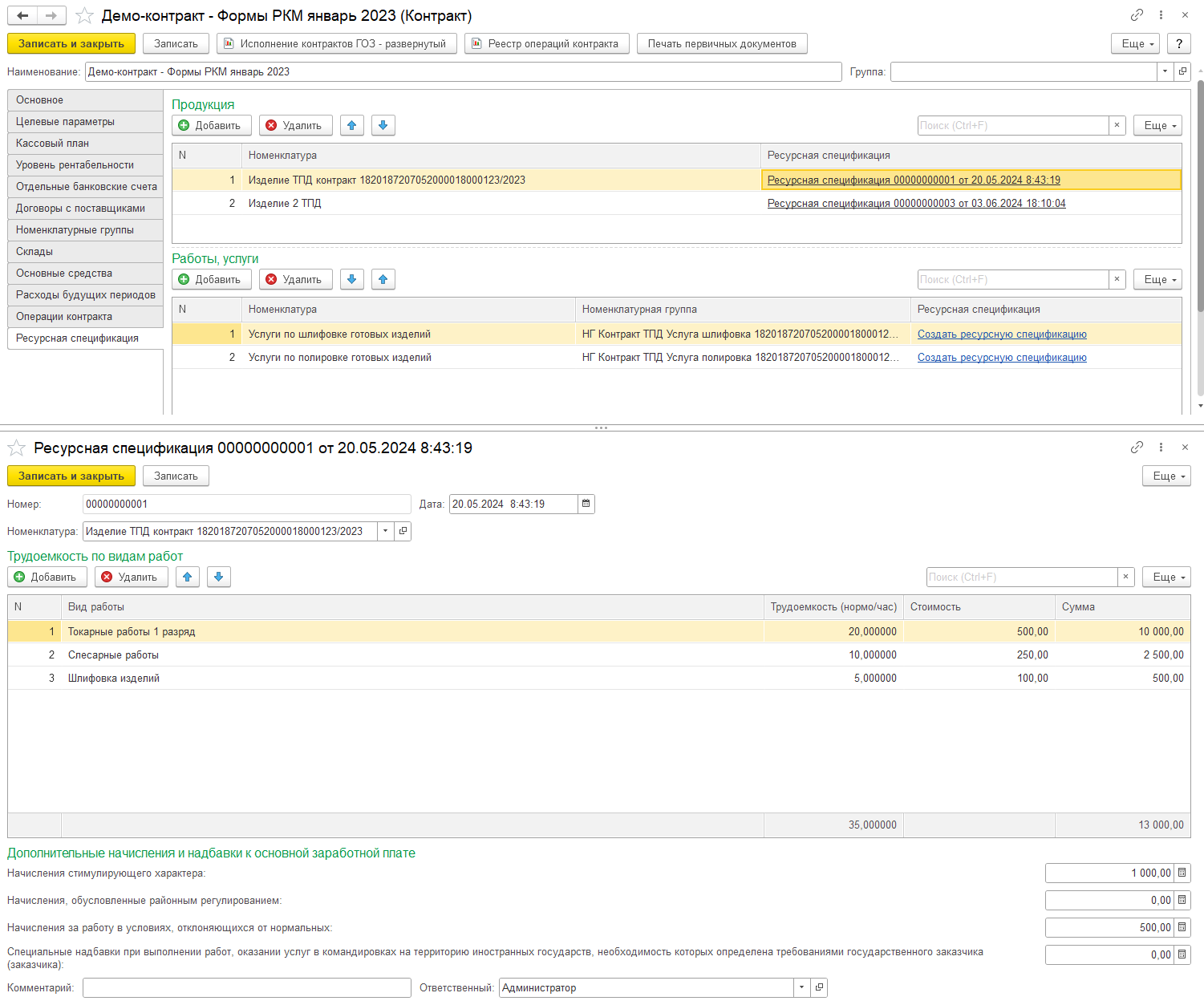
Task: Expand Ответственный dropdown list
Action: 801,987
